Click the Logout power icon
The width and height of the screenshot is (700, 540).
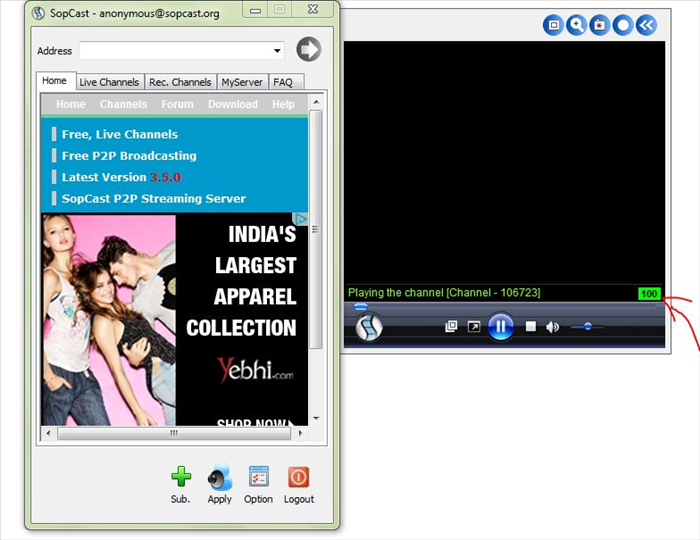(x=298, y=477)
